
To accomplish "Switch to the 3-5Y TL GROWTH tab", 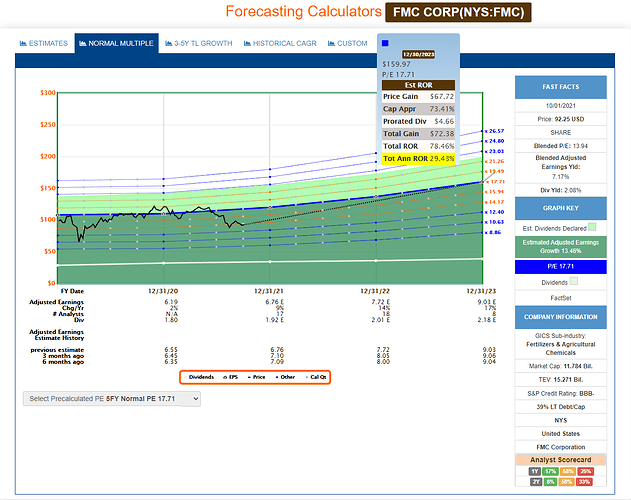I will pos(199,43).
